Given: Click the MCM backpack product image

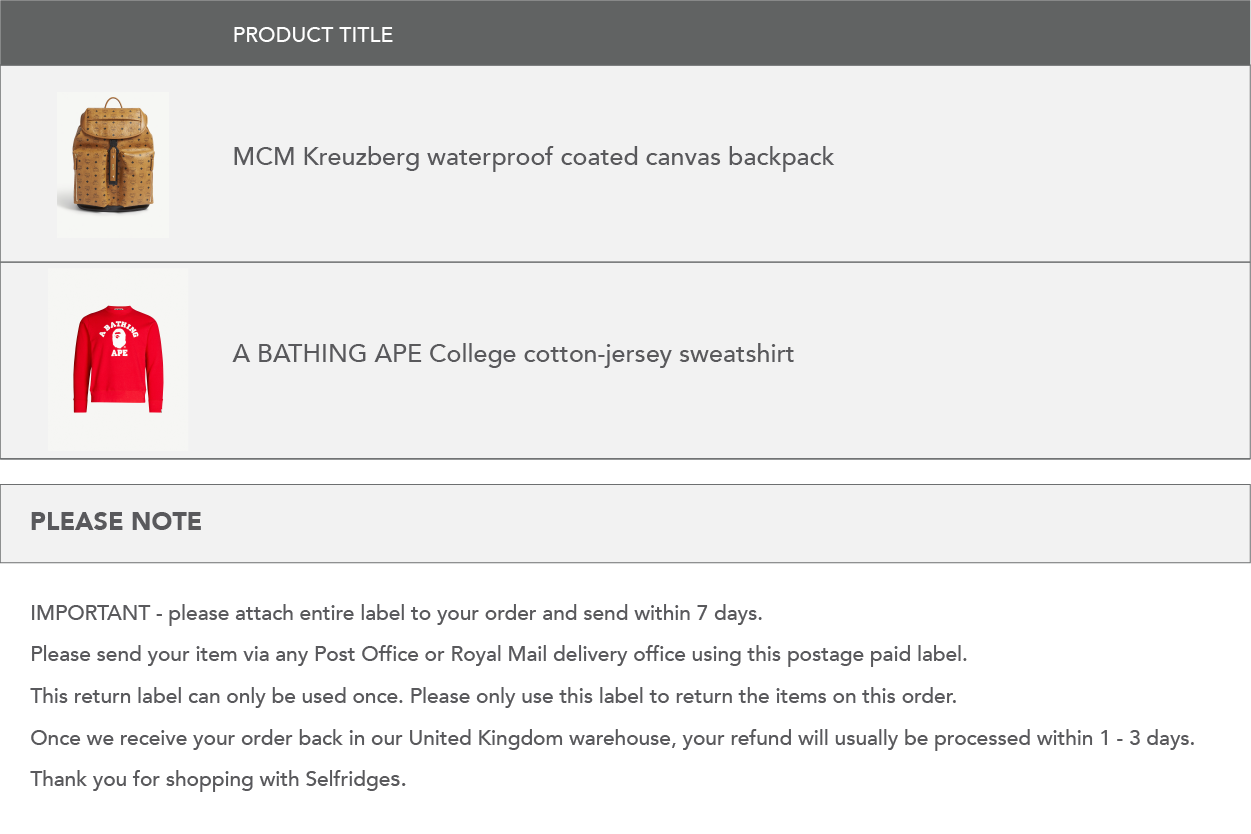Looking at the screenshot, I should 113,165.
